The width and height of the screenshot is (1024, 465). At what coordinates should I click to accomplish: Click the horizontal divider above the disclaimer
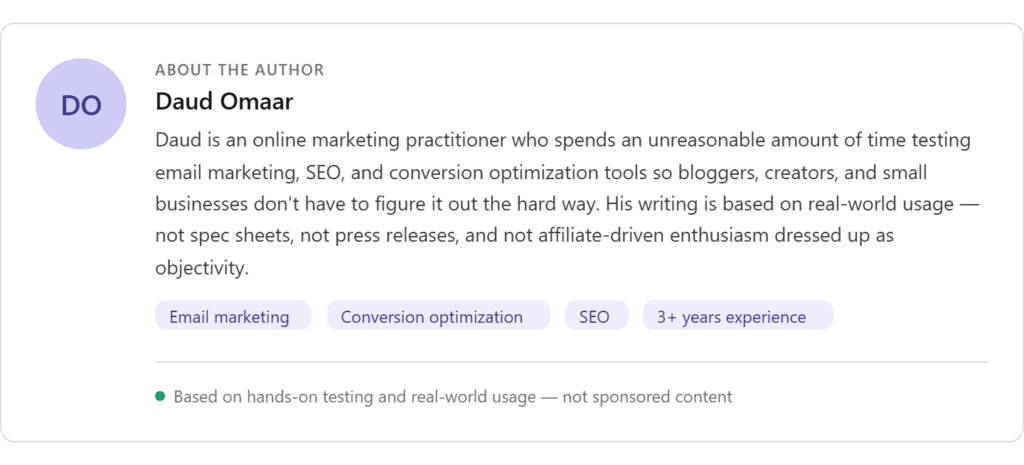pyautogui.click(x=571, y=361)
